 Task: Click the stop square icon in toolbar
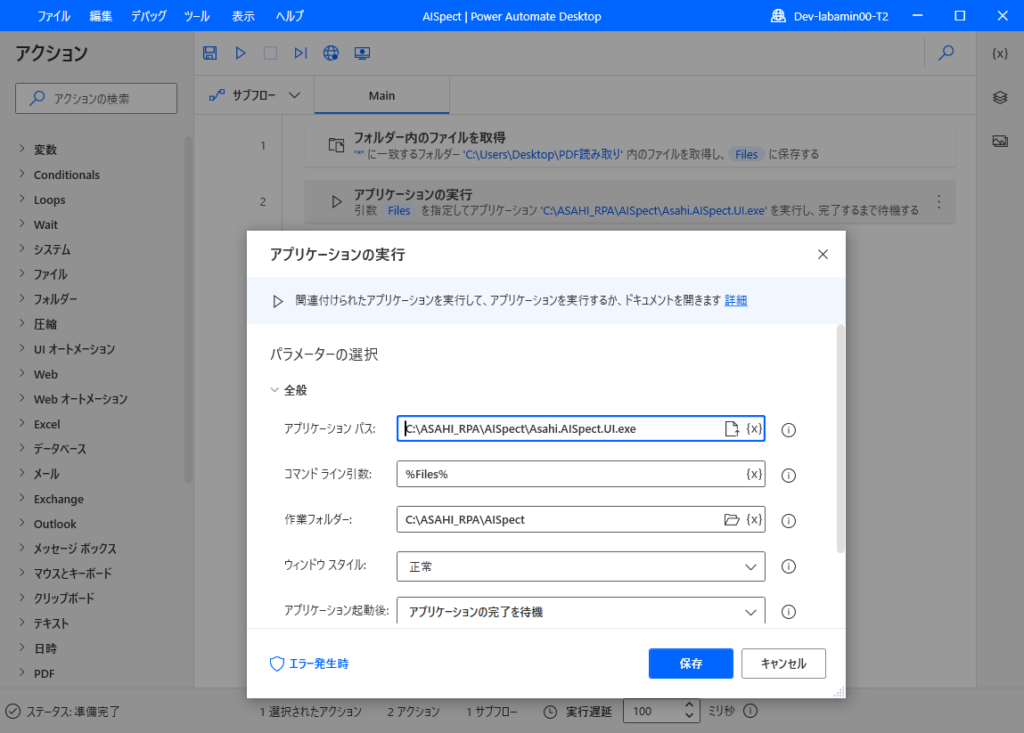[x=270, y=53]
